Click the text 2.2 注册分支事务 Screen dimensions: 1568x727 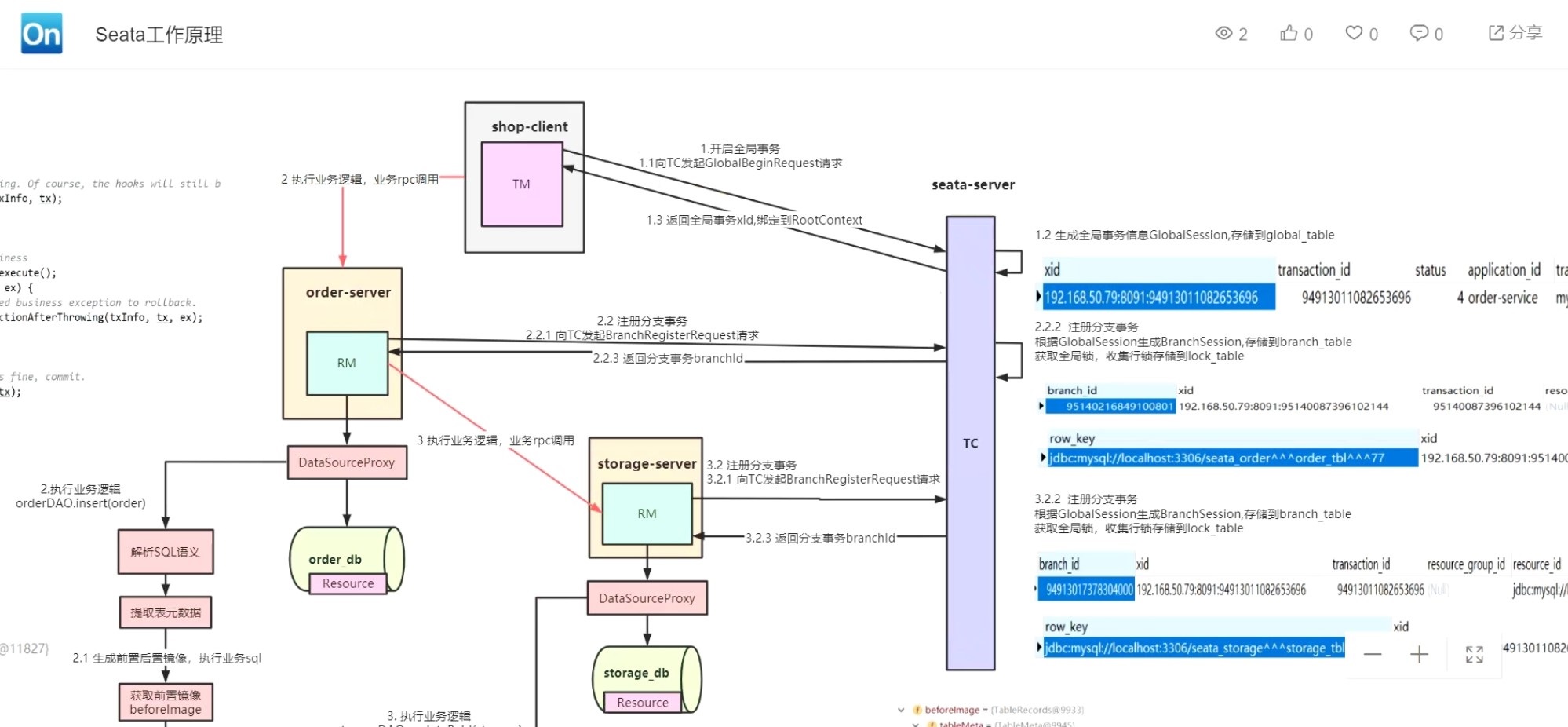(642, 320)
